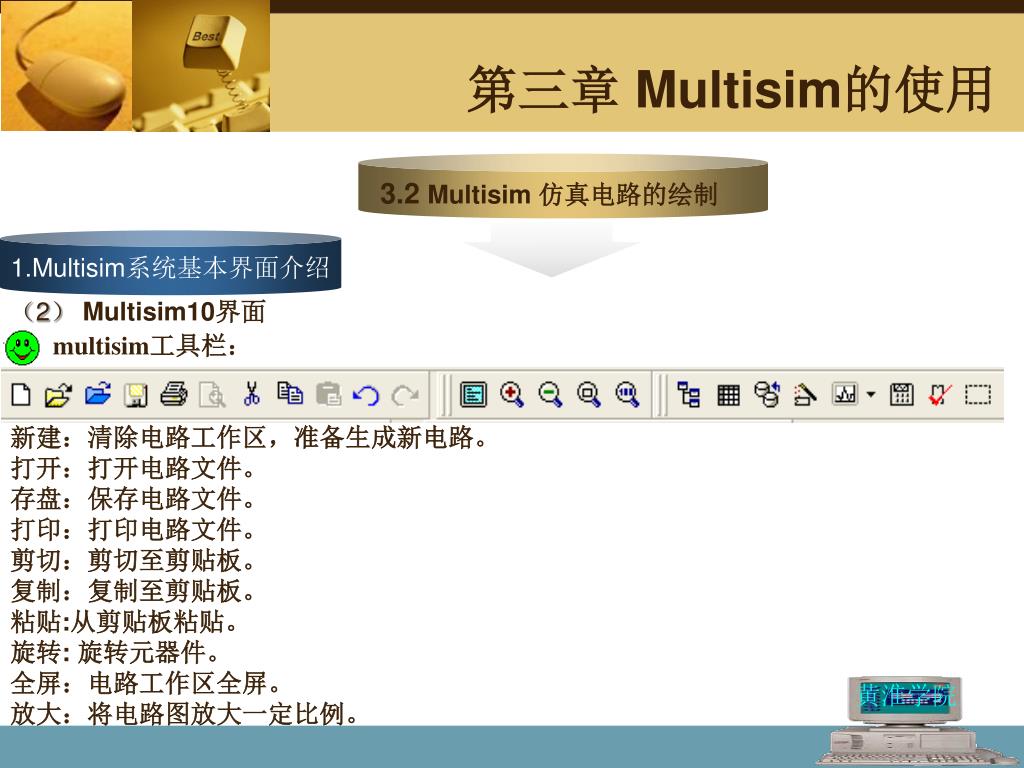Click the mouse and keyboard header photo
Screen dimensions: 1024x768
(135, 66)
